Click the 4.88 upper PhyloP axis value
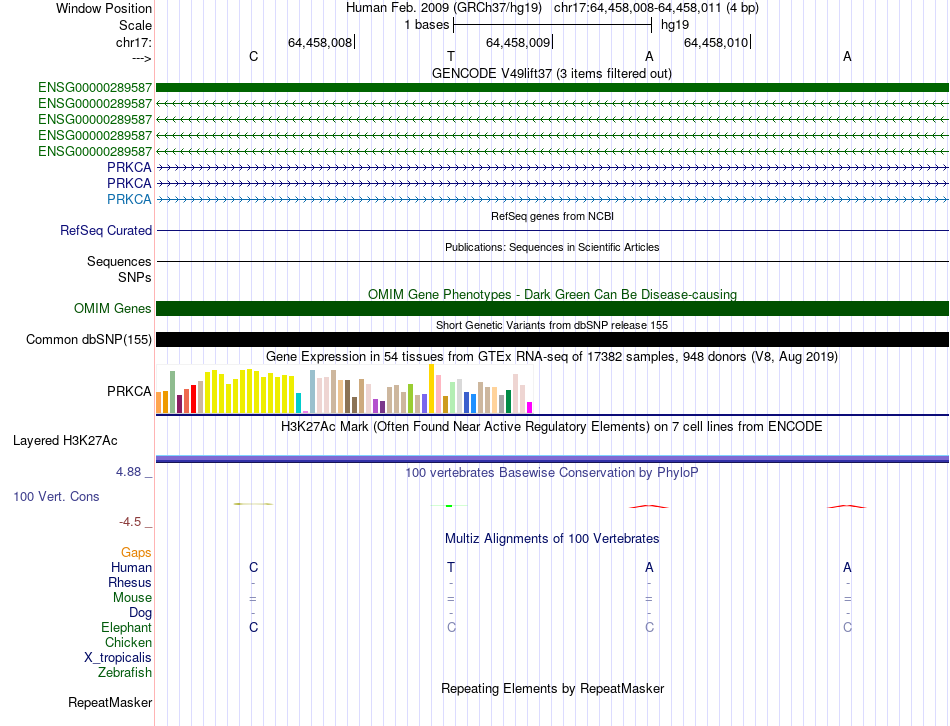The image size is (950, 726). click(x=128, y=471)
